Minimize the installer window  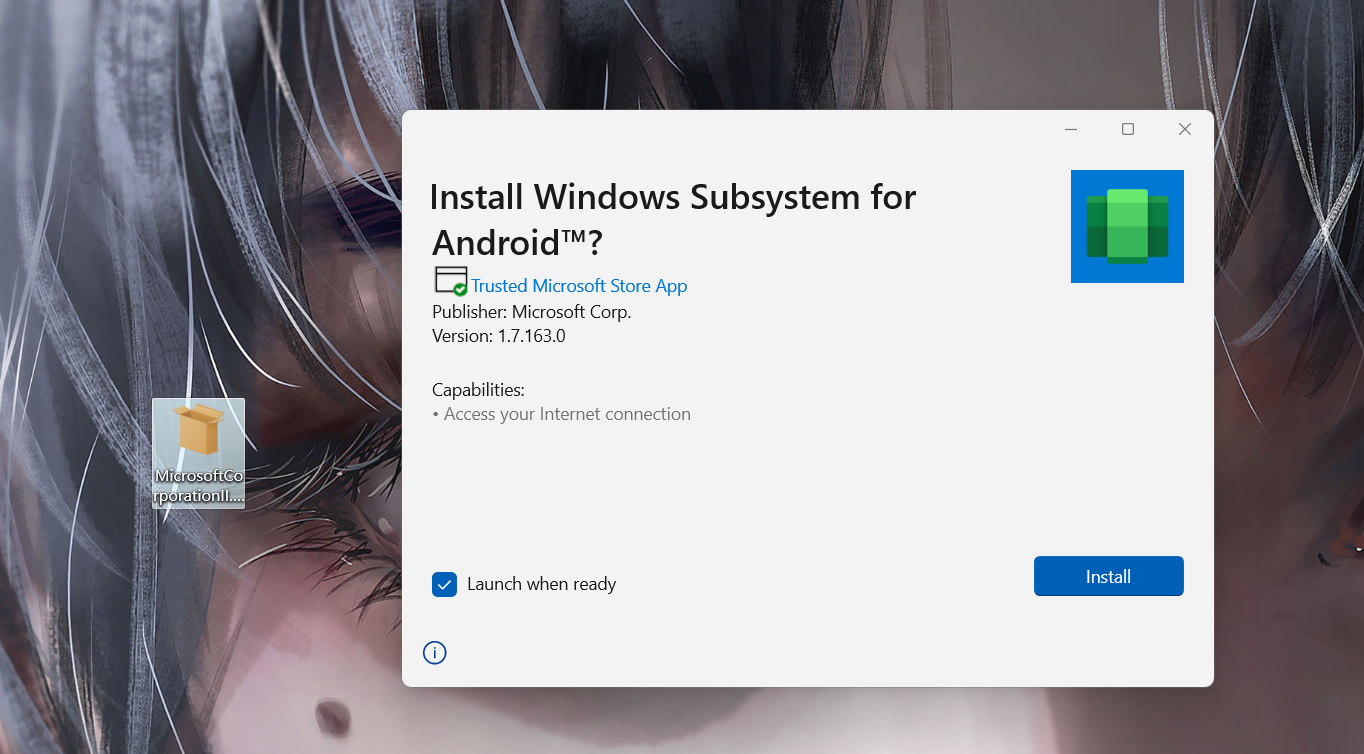point(1071,129)
